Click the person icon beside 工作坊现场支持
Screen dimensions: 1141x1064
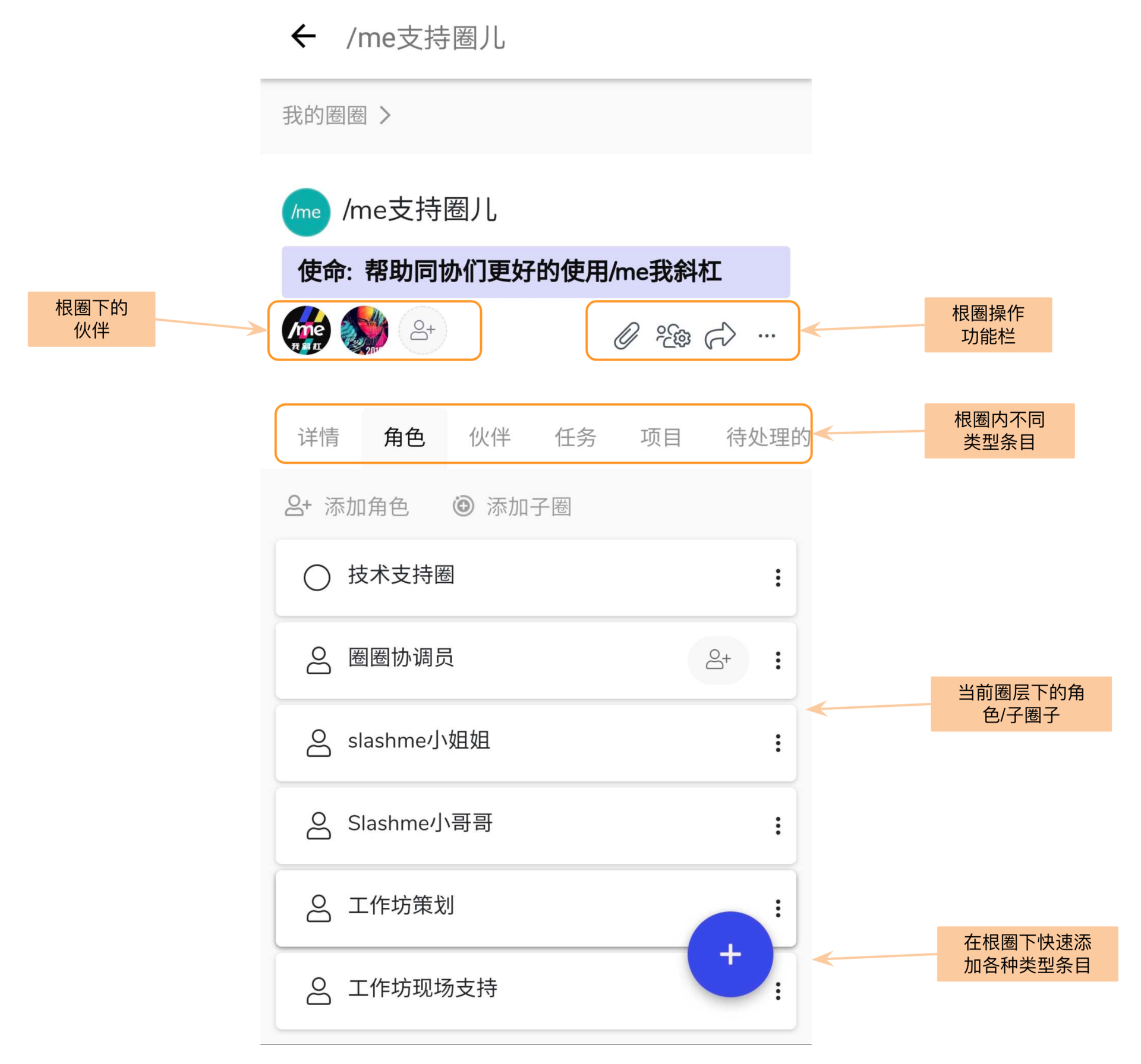(x=319, y=990)
